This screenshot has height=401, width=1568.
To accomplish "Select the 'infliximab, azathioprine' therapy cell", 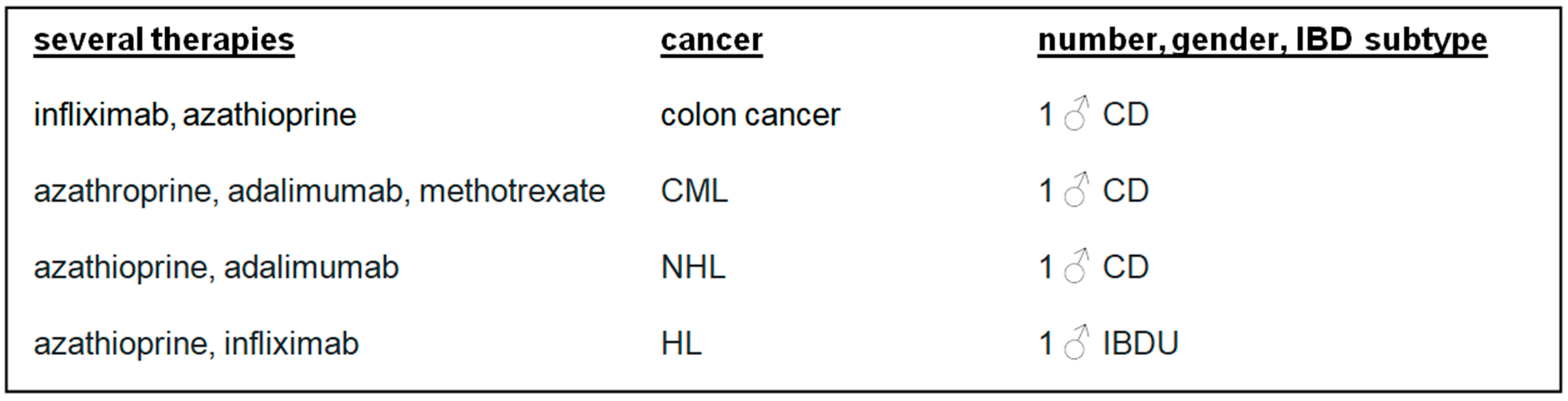I will click(x=195, y=115).
